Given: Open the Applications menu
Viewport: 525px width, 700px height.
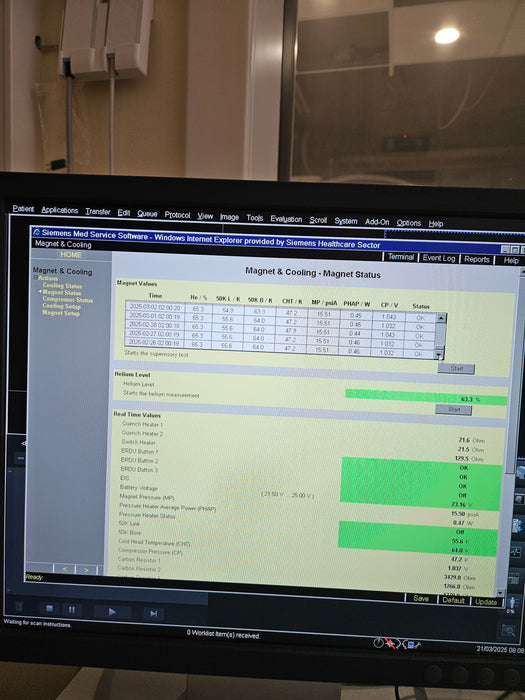Looking at the screenshot, I should (60, 210).
